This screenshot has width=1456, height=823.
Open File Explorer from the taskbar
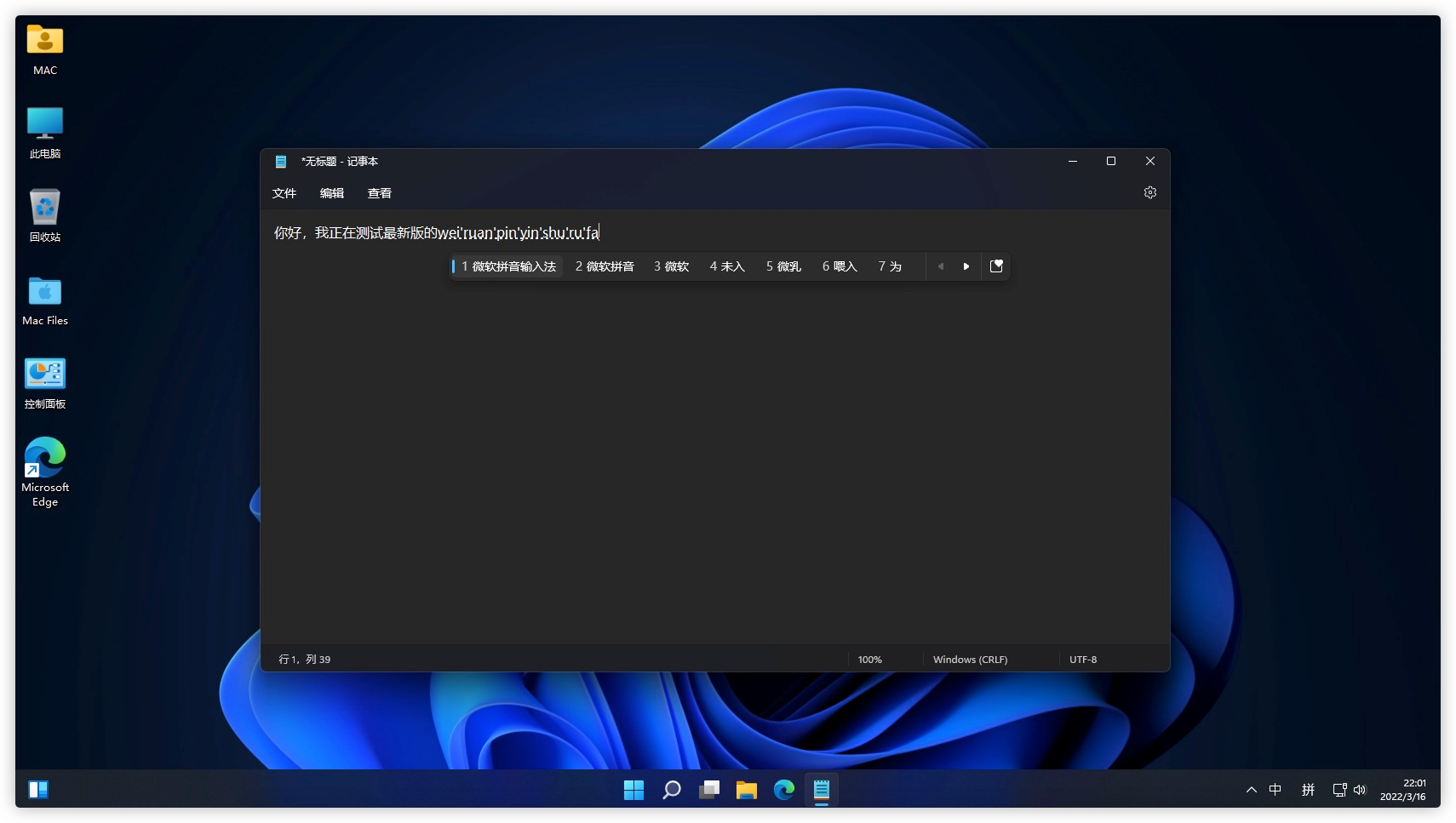pyautogui.click(x=747, y=790)
